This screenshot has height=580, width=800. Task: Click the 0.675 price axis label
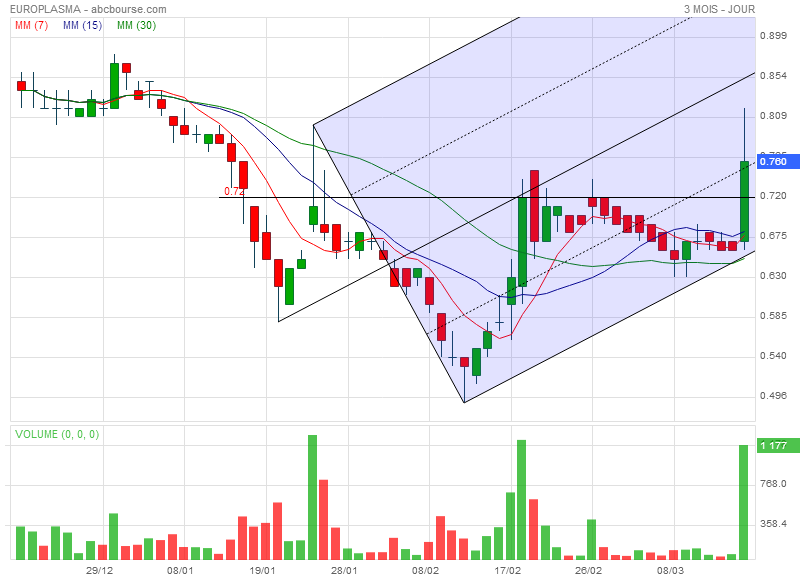pos(773,236)
